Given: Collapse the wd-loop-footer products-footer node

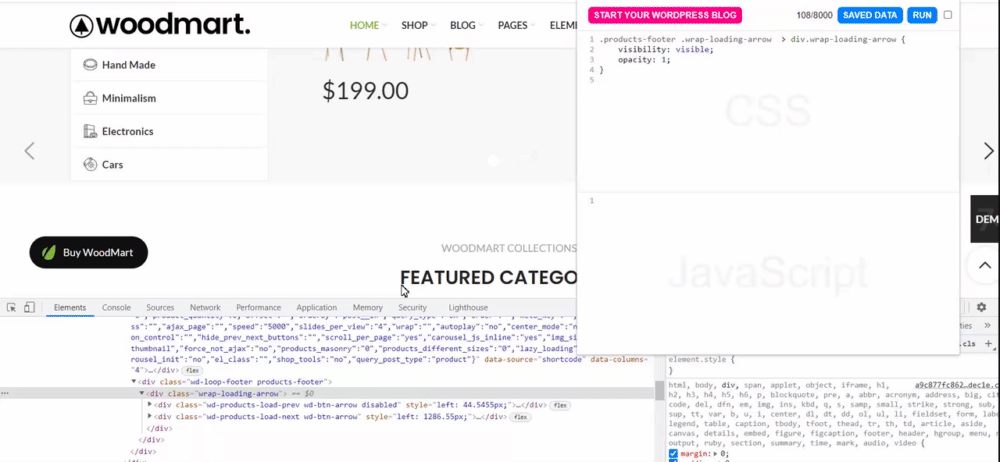Looking at the screenshot, I should (134, 382).
